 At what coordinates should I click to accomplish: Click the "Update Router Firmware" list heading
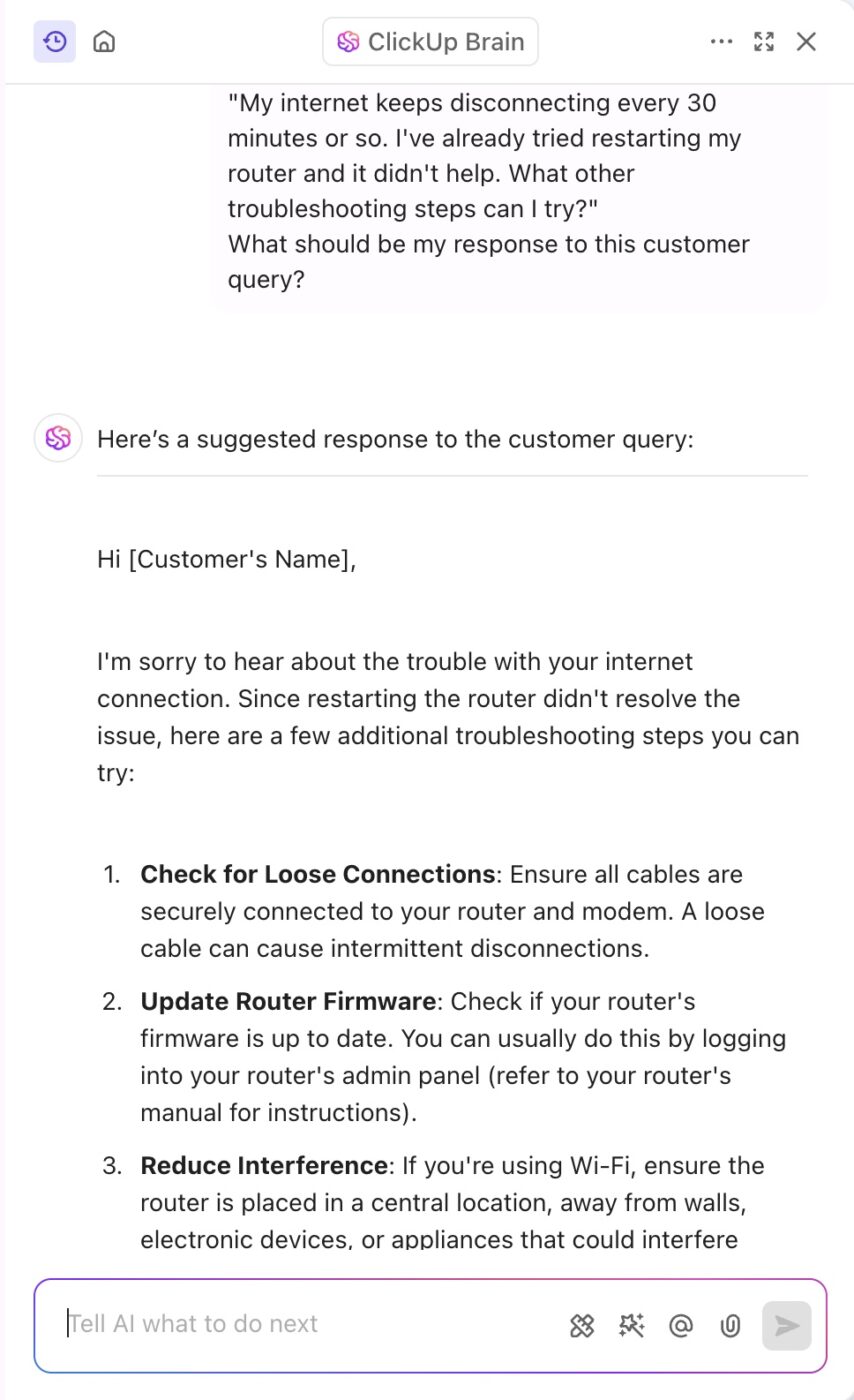click(288, 1001)
